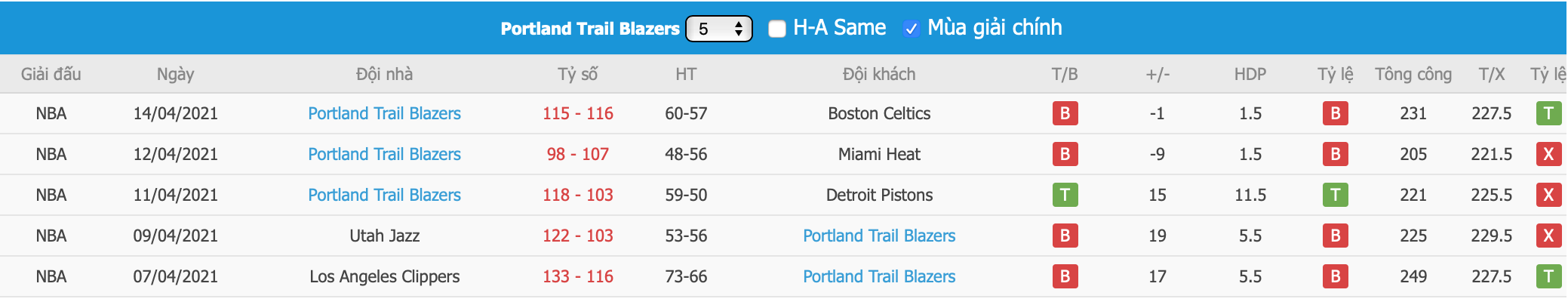The width and height of the screenshot is (1568, 305).
Task: Uncheck the Mùa giải chính checkbox
Action: (912, 29)
